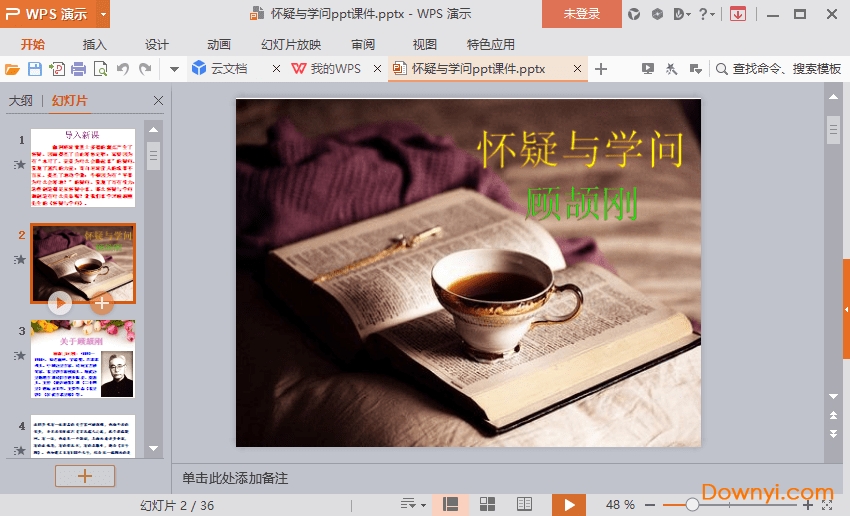Open the 开始 ribbon tab
850x516 pixels.
[33, 44]
